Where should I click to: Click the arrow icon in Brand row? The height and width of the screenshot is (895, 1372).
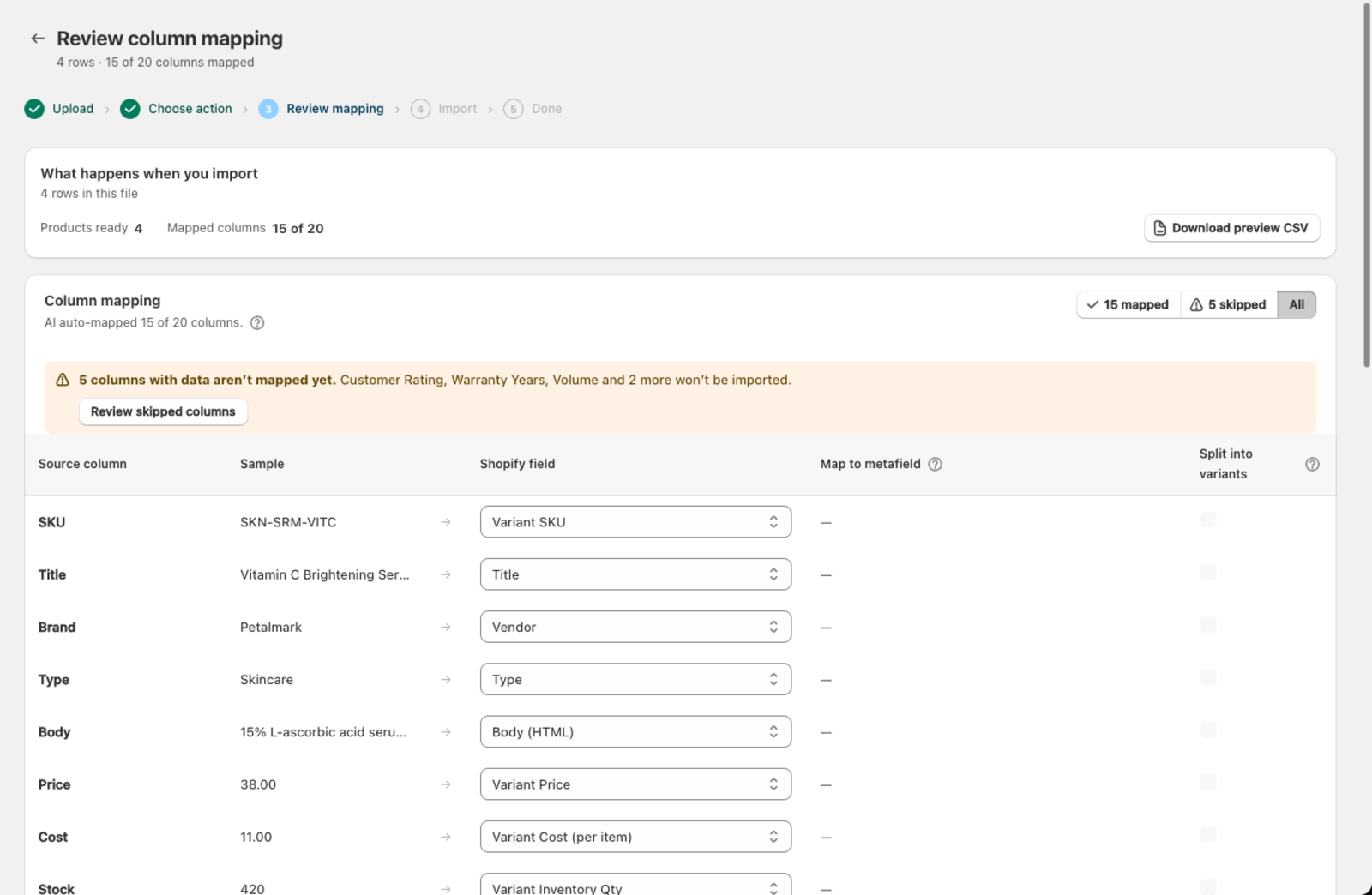pyautogui.click(x=446, y=627)
